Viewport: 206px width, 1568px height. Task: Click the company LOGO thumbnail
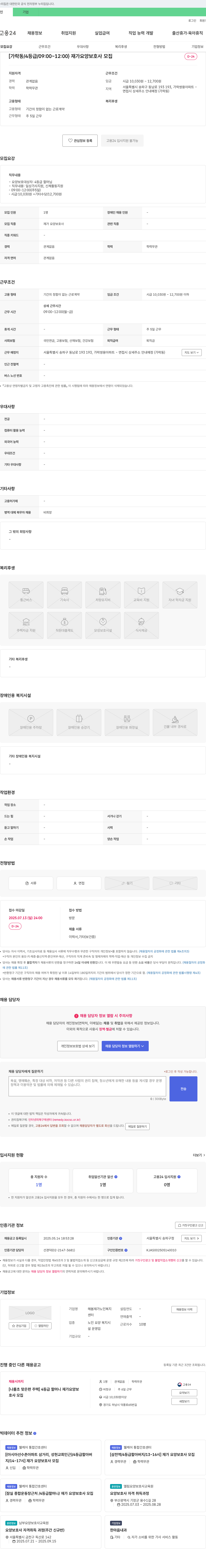coord(30,1313)
